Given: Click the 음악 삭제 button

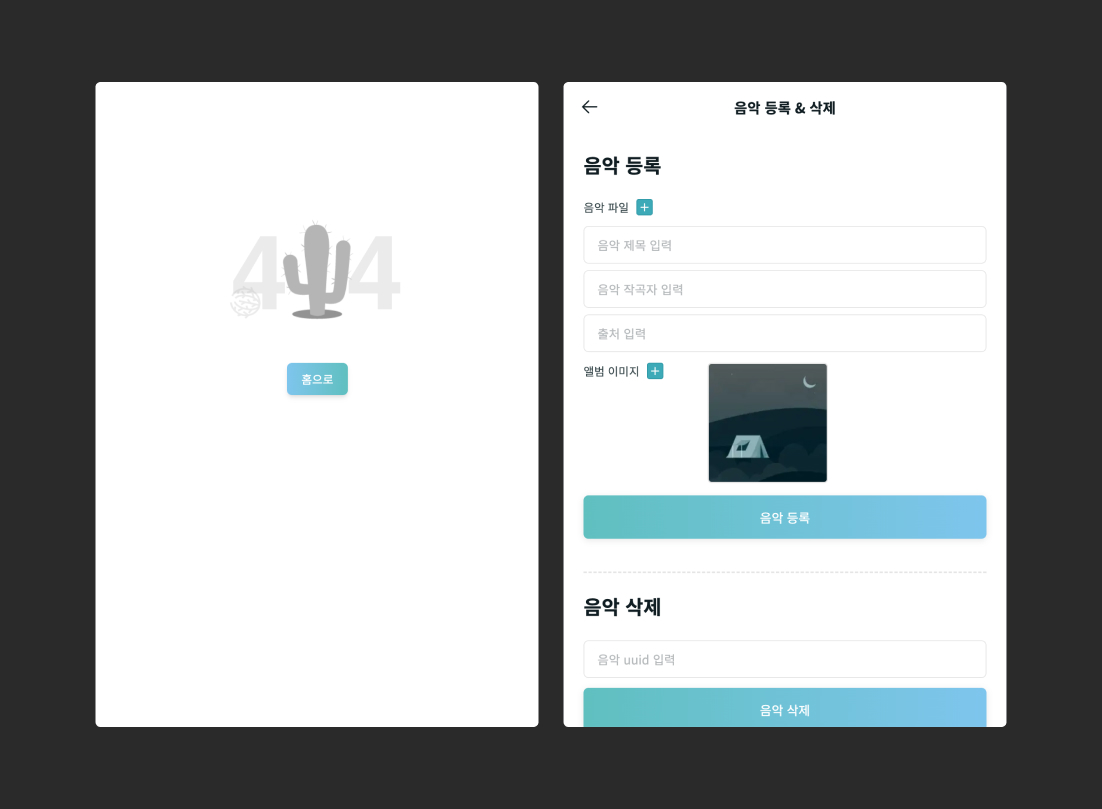Looking at the screenshot, I should tap(784, 708).
